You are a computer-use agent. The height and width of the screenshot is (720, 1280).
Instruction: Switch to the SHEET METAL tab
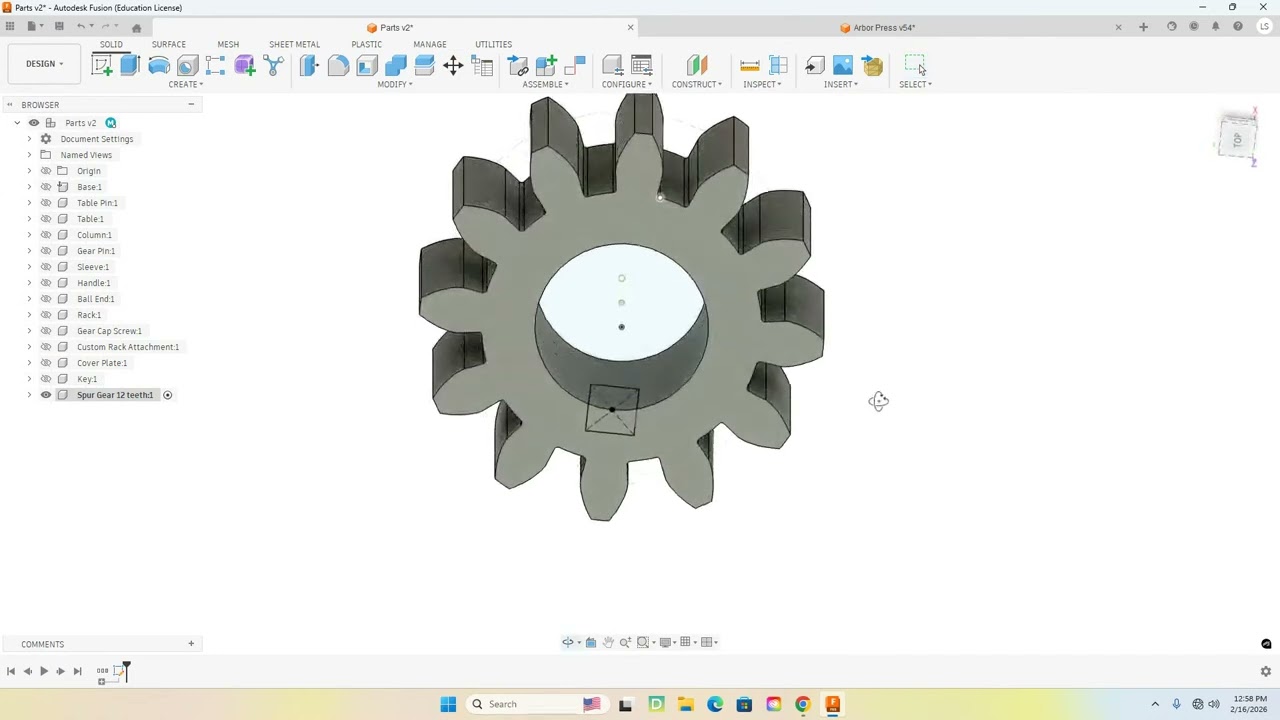pos(294,44)
